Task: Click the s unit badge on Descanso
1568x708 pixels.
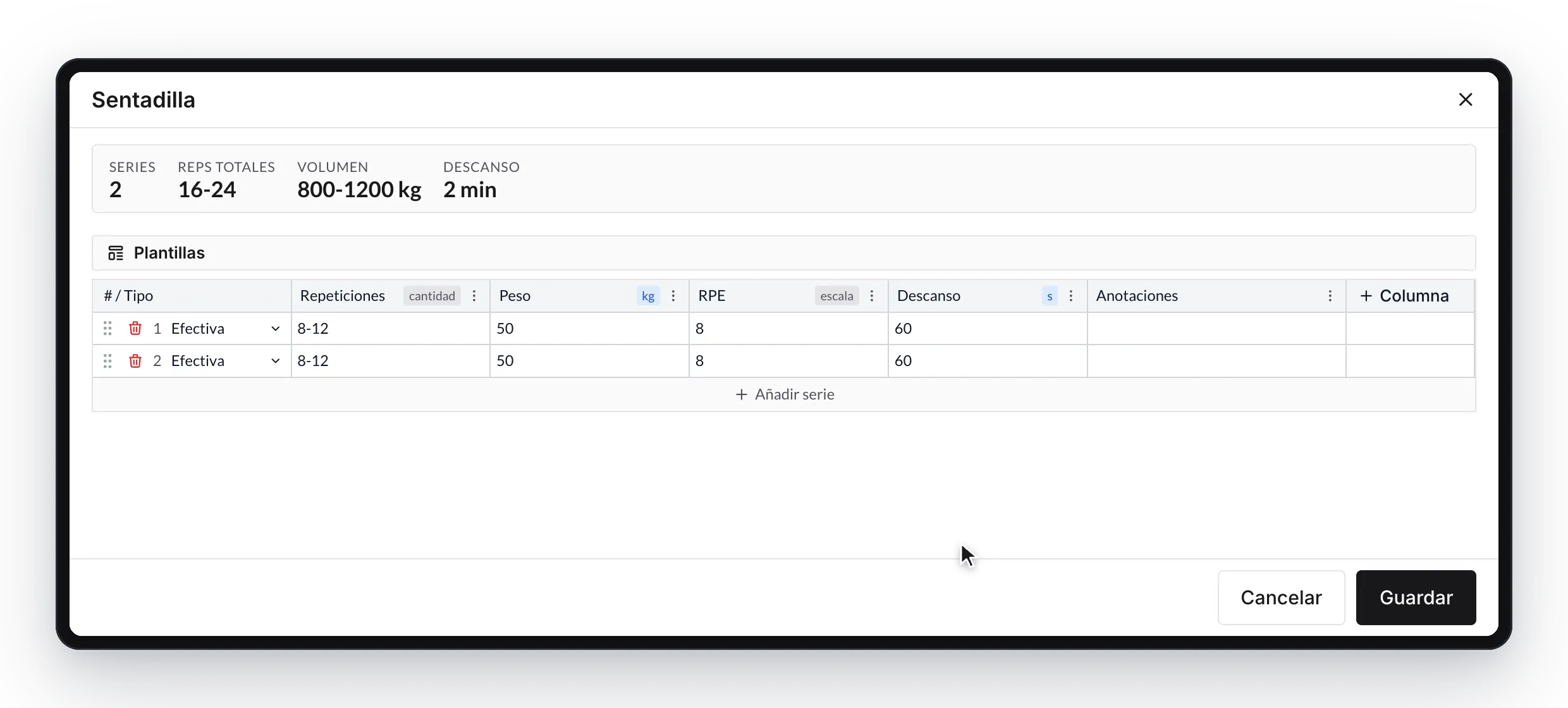Action: [1050, 296]
